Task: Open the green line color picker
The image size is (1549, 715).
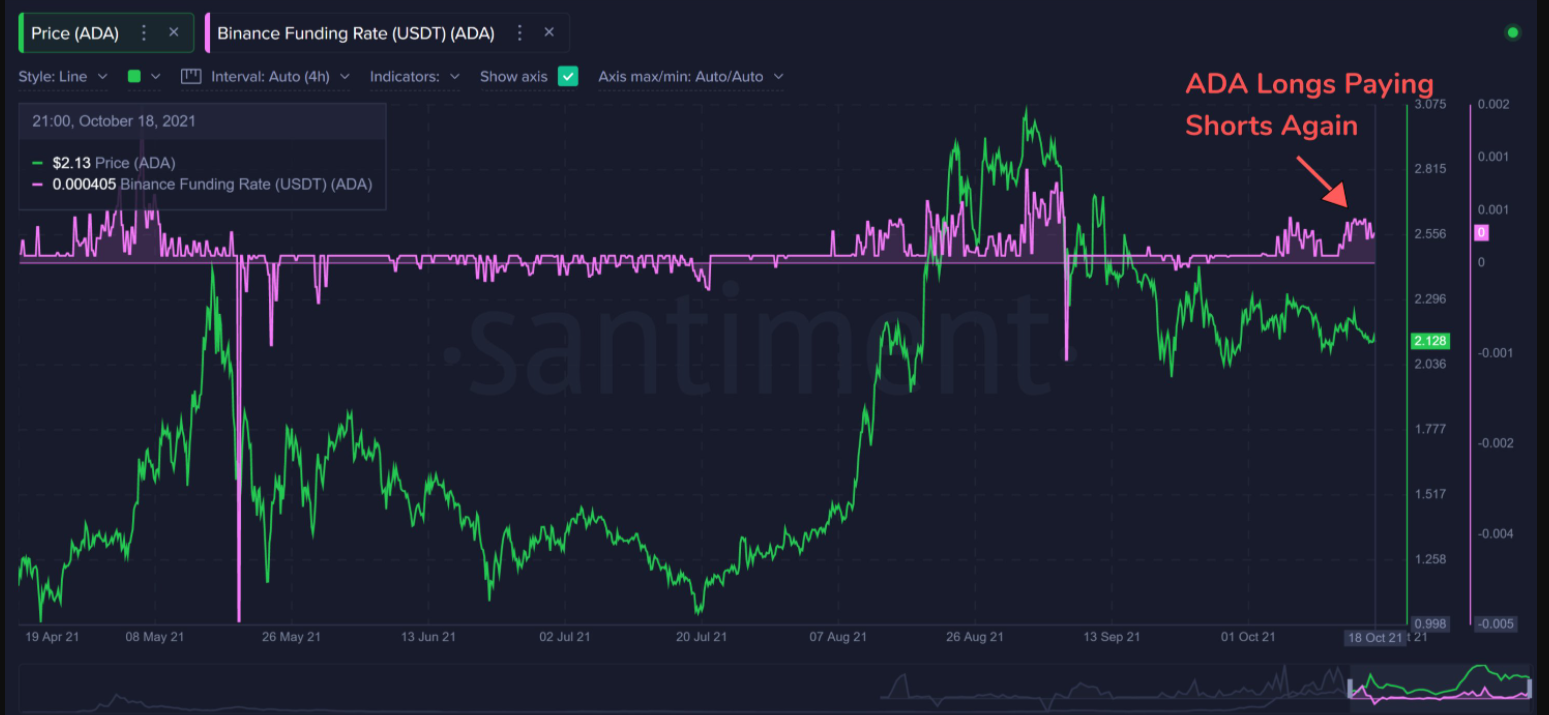Action: (143, 76)
